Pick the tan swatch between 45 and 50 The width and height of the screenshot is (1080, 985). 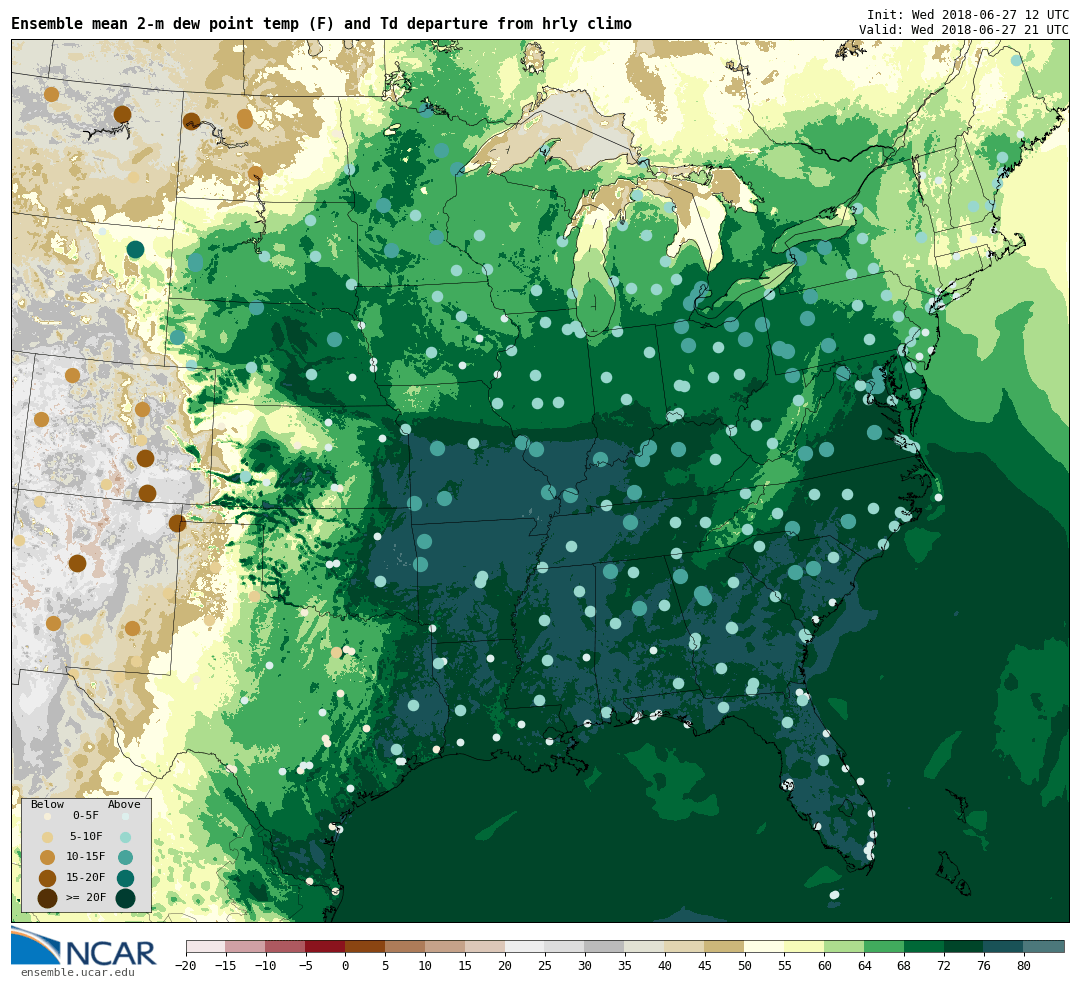(725, 947)
